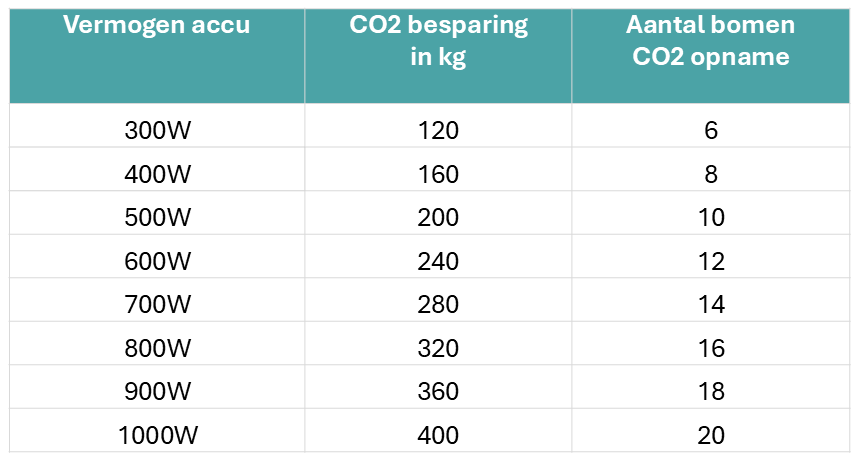Image resolution: width=859 pixels, height=466 pixels.
Task: Click the tree count 6
Action: [x=711, y=130]
